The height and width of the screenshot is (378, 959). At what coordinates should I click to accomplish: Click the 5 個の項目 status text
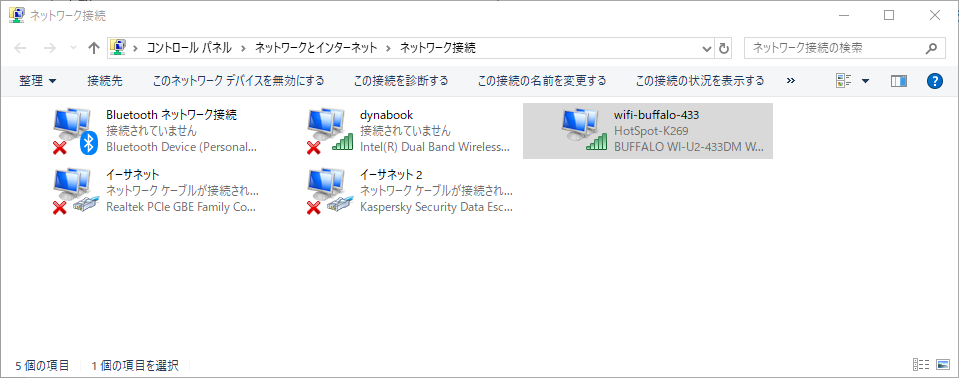tap(42, 366)
